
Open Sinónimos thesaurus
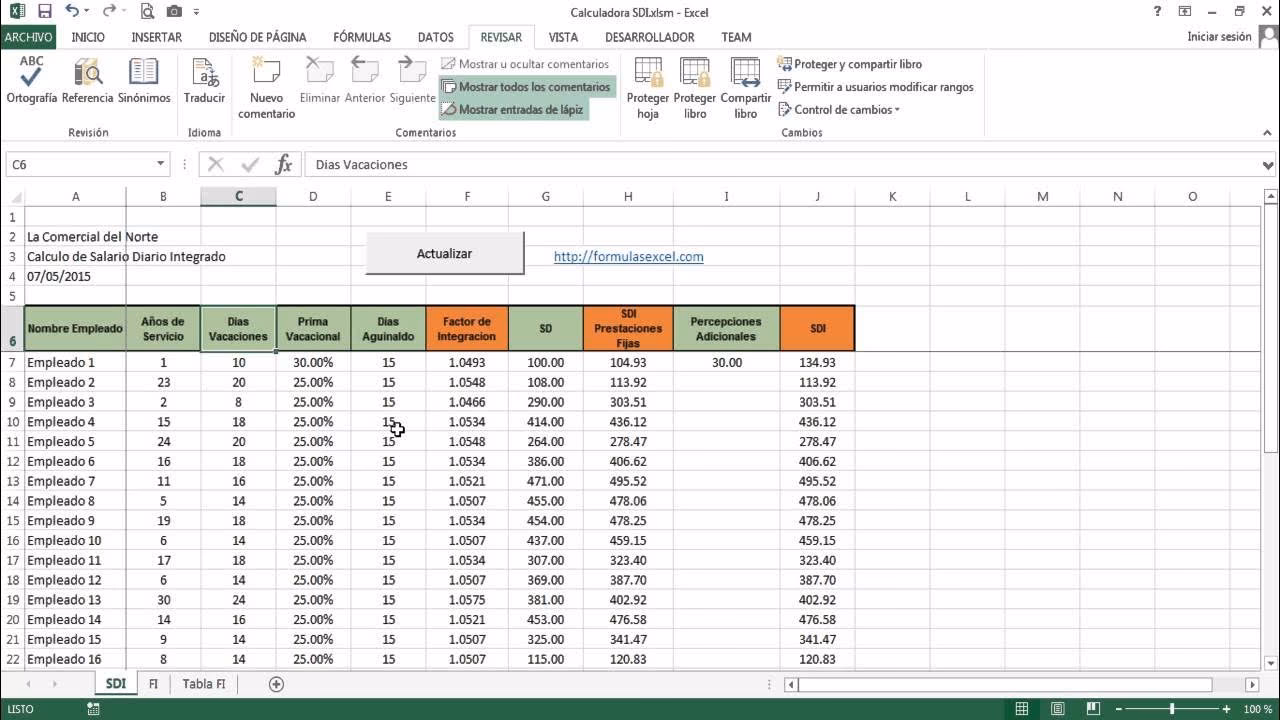pyautogui.click(x=144, y=80)
